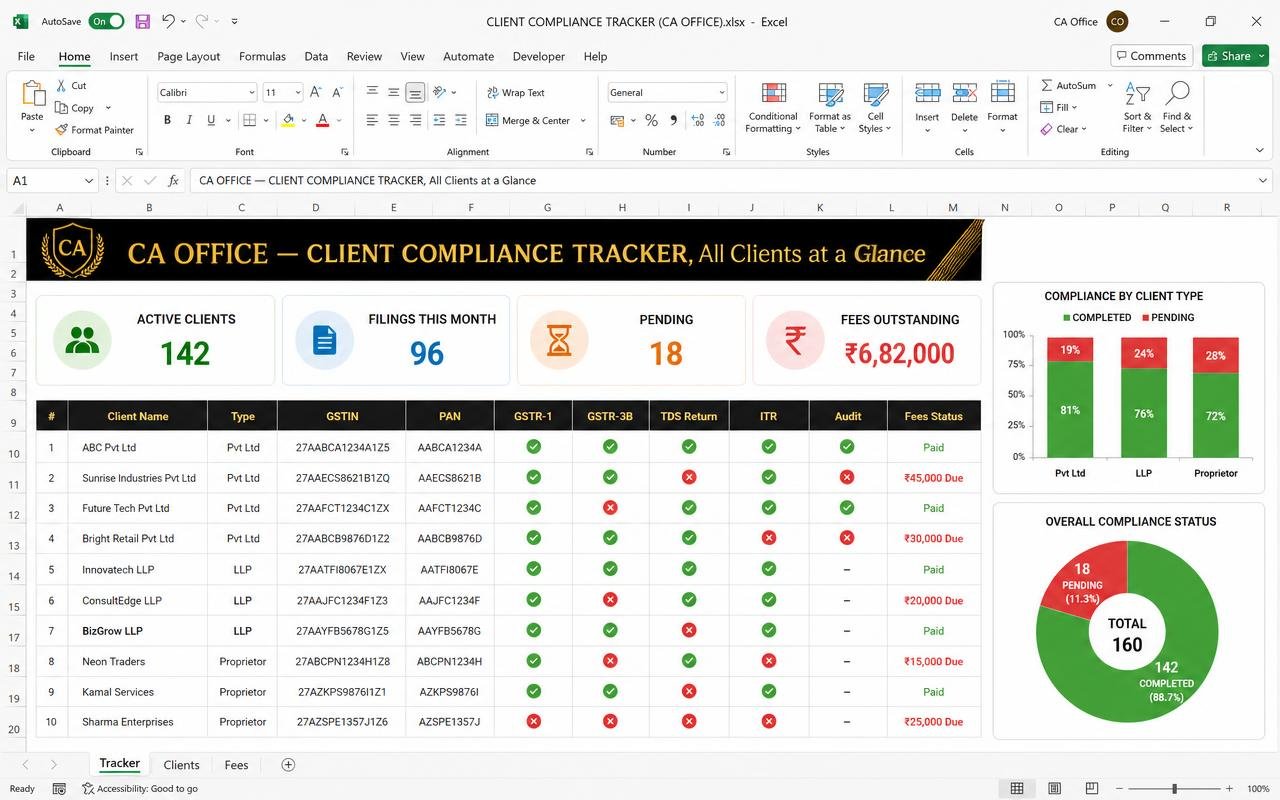Click the Insert Function fx icon
The width and height of the screenshot is (1280, 800).
(x=173, y=181)
